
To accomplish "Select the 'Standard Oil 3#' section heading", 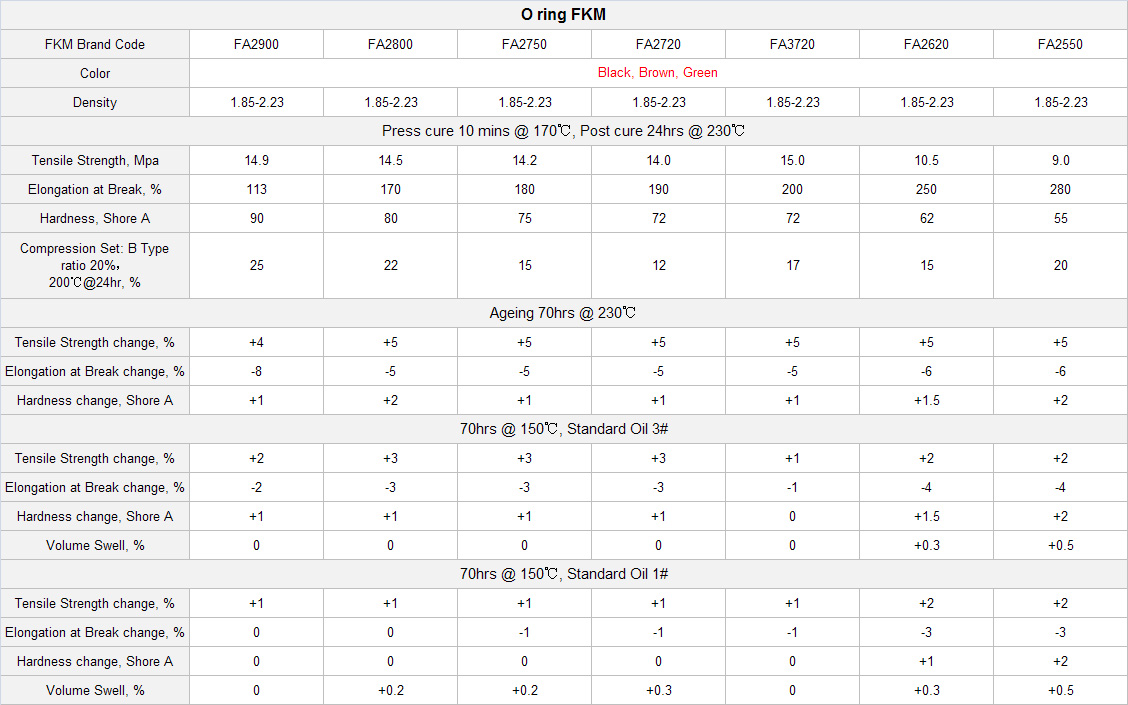I will (x=563, y=429).
